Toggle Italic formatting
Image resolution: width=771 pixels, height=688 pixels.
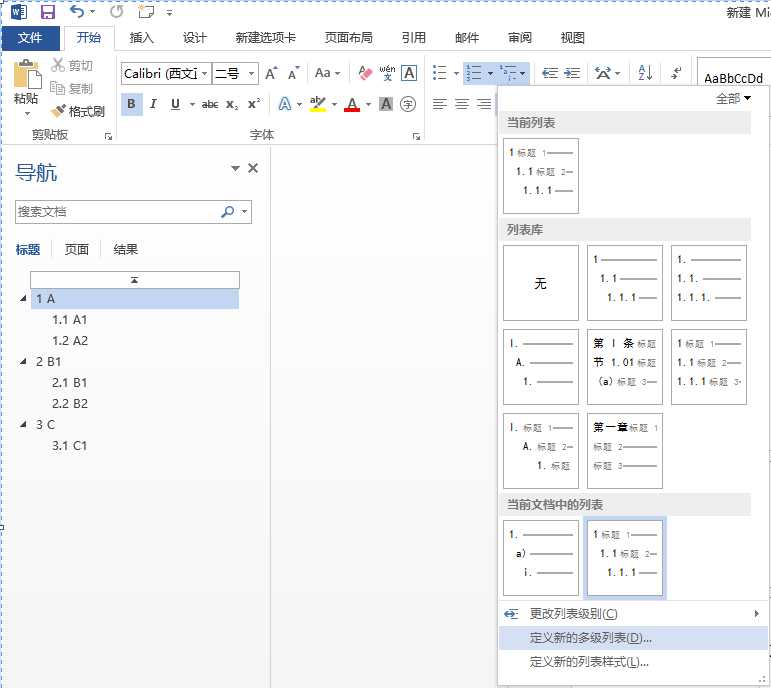coord(153,104)
